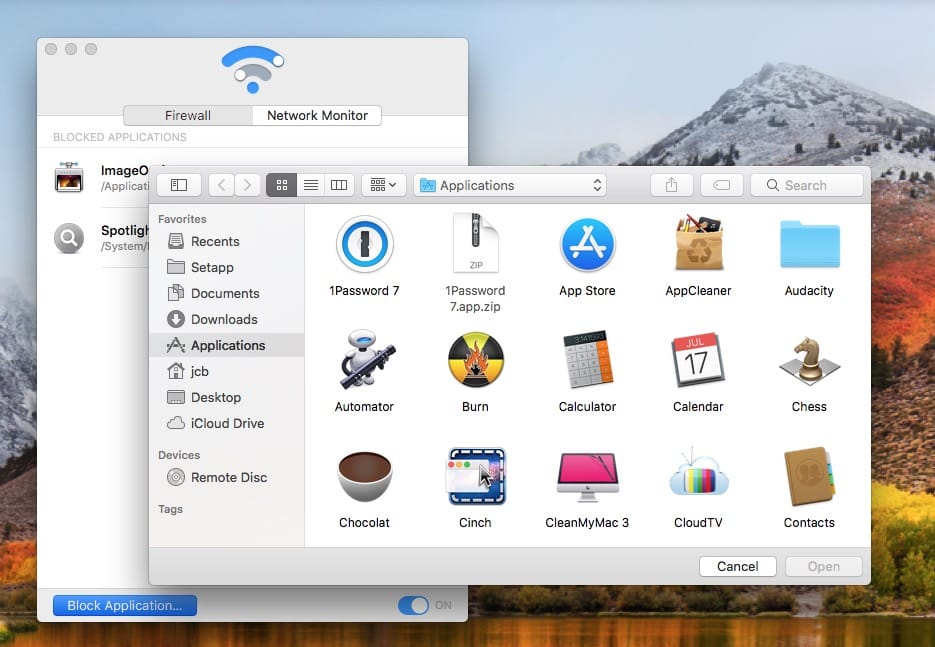
Task: Open the item arrangement dropdown
Action: (x=383, y=185)
